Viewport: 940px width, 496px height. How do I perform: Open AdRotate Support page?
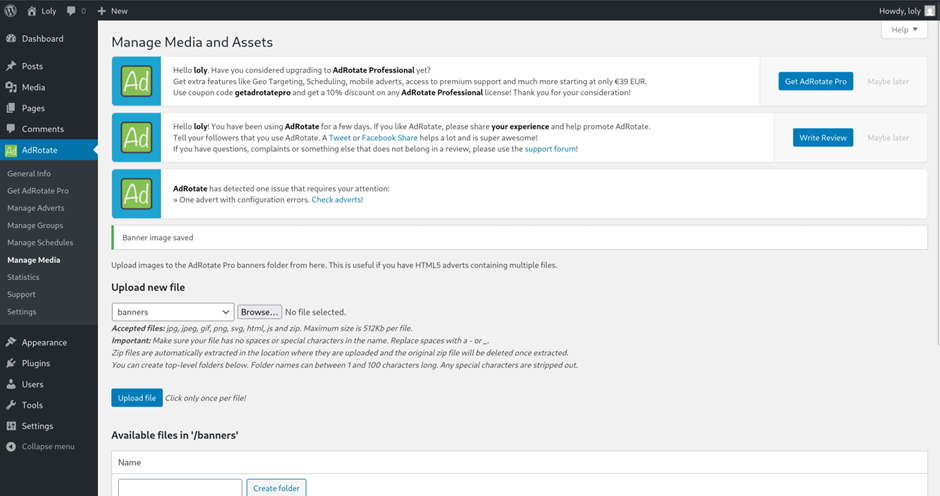coord(21,294)
